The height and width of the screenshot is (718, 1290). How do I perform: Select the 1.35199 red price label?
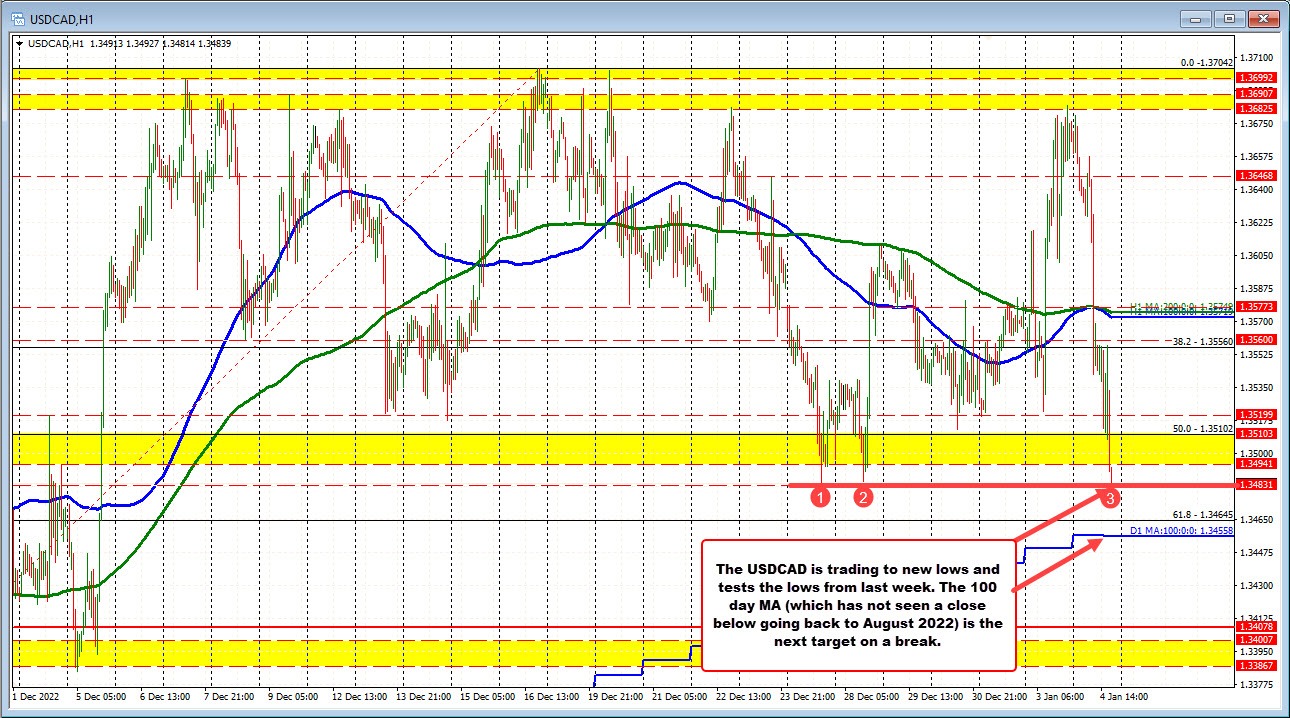coord(1255,414)
